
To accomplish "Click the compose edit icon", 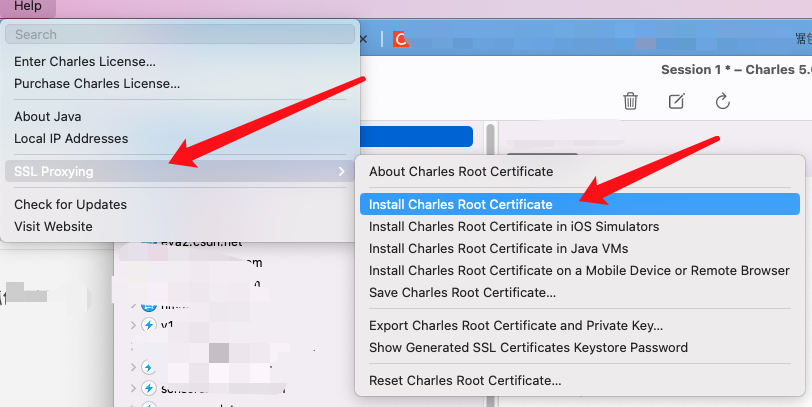I will 676,101.
